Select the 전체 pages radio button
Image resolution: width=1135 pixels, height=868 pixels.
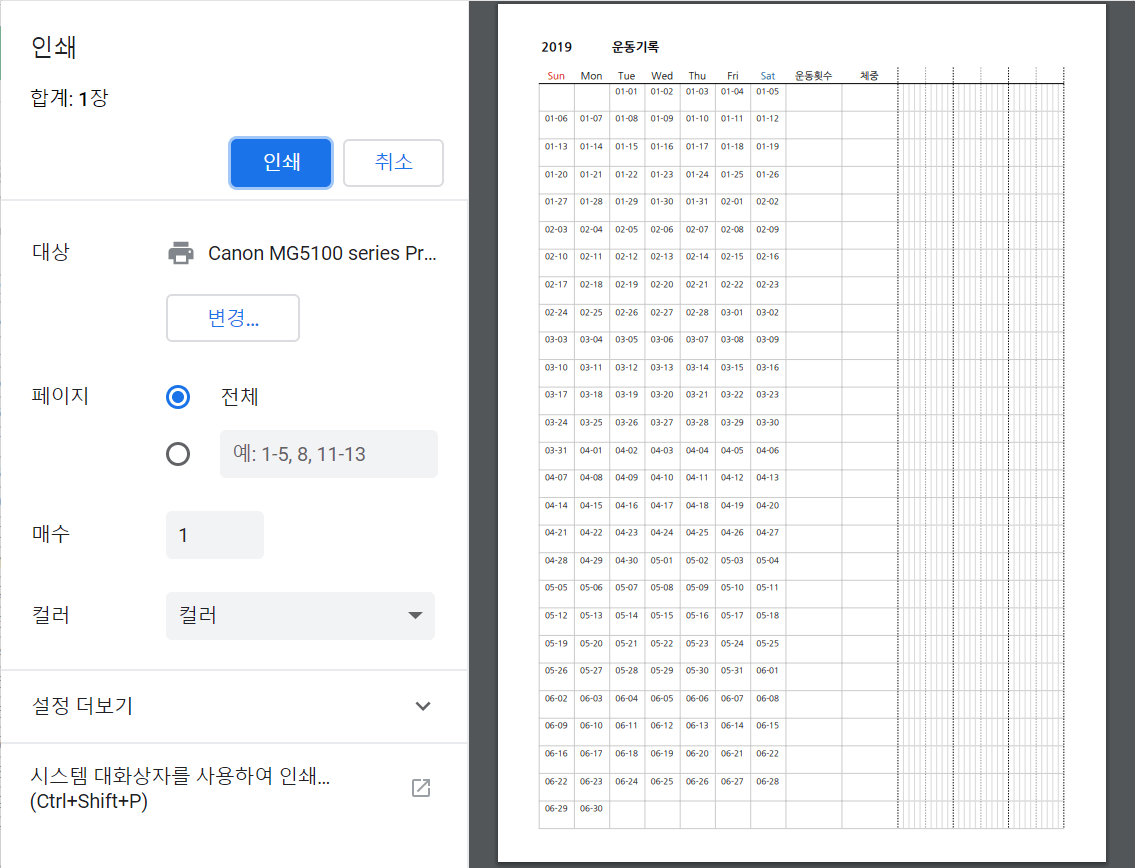(x=178, y=397)
